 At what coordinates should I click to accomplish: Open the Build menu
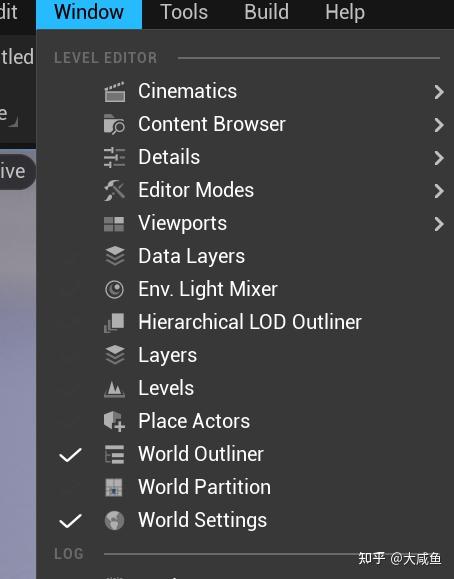tap(266, 12)
